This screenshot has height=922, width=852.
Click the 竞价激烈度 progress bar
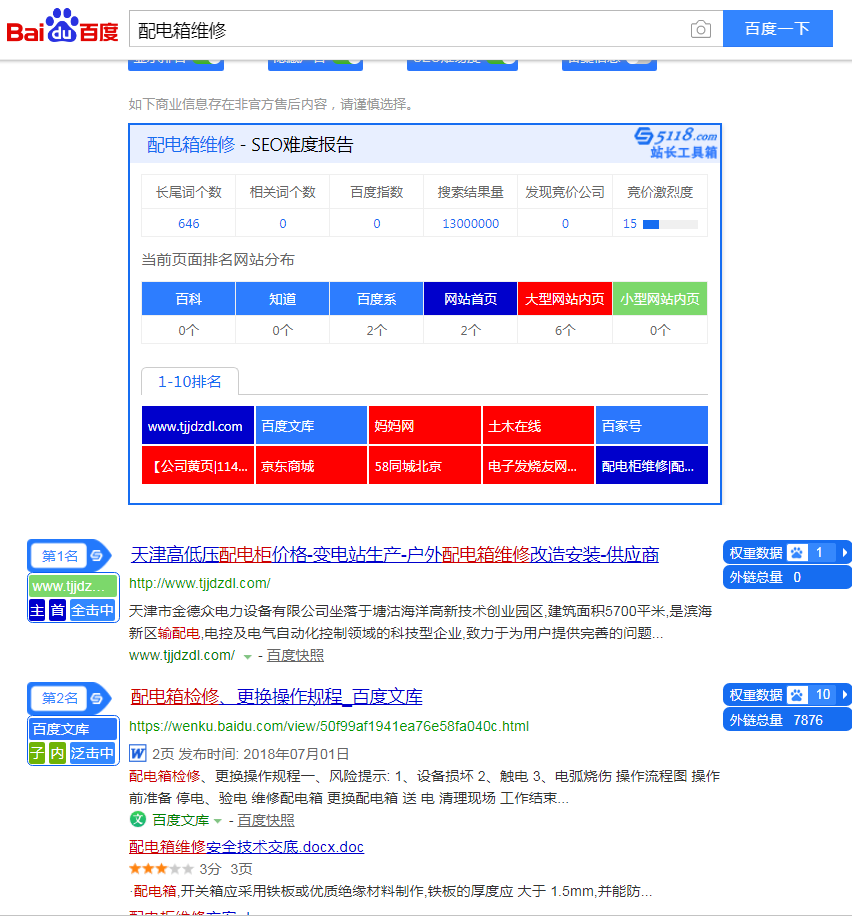[x=670, y=224]
